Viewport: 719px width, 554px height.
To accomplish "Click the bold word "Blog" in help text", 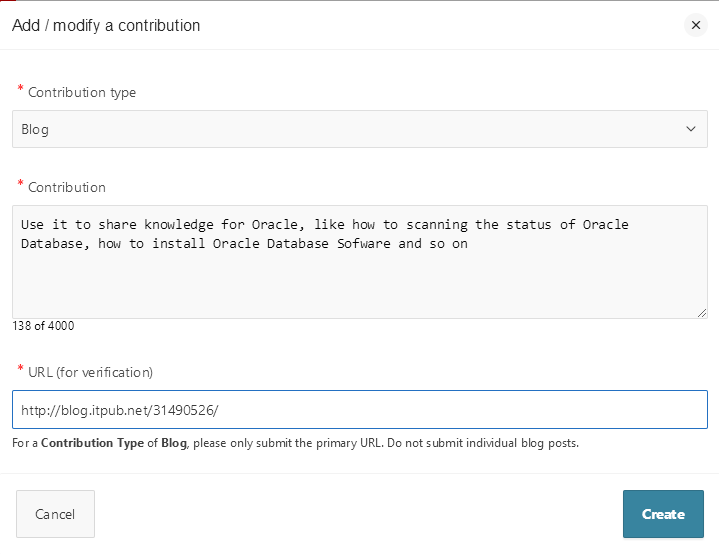I will point(174,442).
